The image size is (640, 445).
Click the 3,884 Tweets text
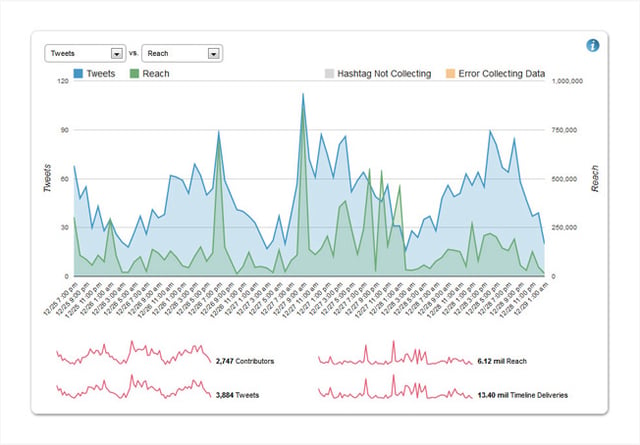(237, 395)
